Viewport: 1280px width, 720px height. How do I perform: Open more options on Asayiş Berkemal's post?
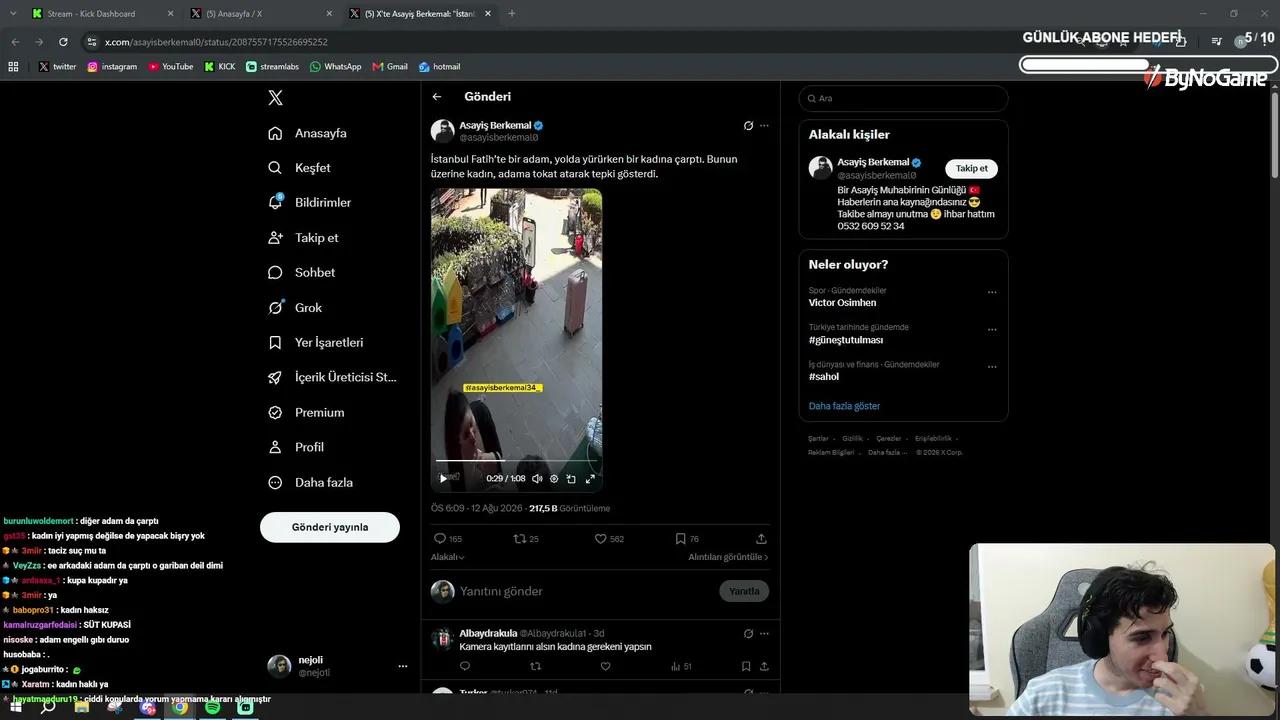[764, 126]
